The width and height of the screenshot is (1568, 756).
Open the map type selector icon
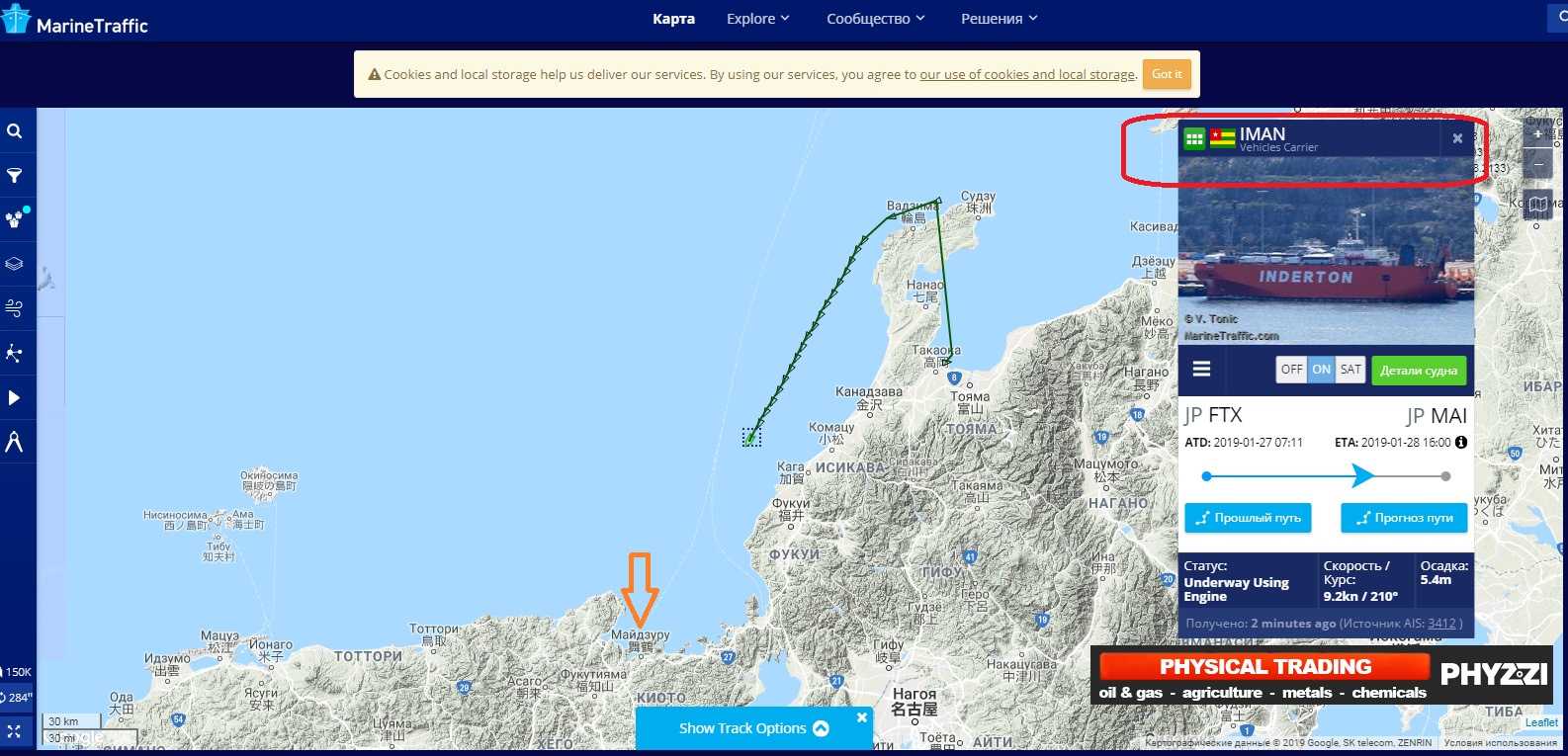pos(1537,205)
